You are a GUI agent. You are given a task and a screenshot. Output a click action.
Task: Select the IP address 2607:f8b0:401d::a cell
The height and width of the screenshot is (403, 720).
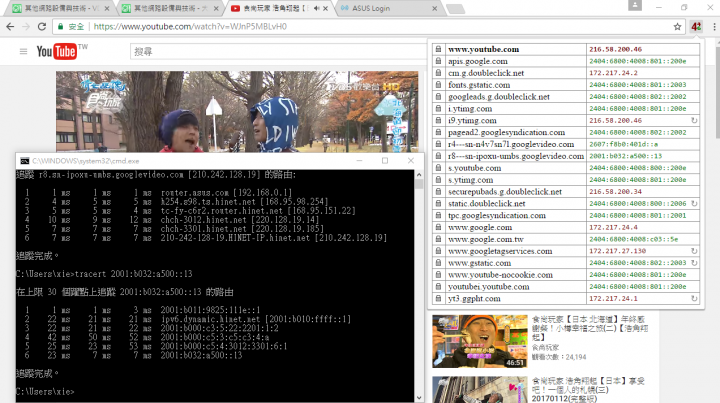643,144
